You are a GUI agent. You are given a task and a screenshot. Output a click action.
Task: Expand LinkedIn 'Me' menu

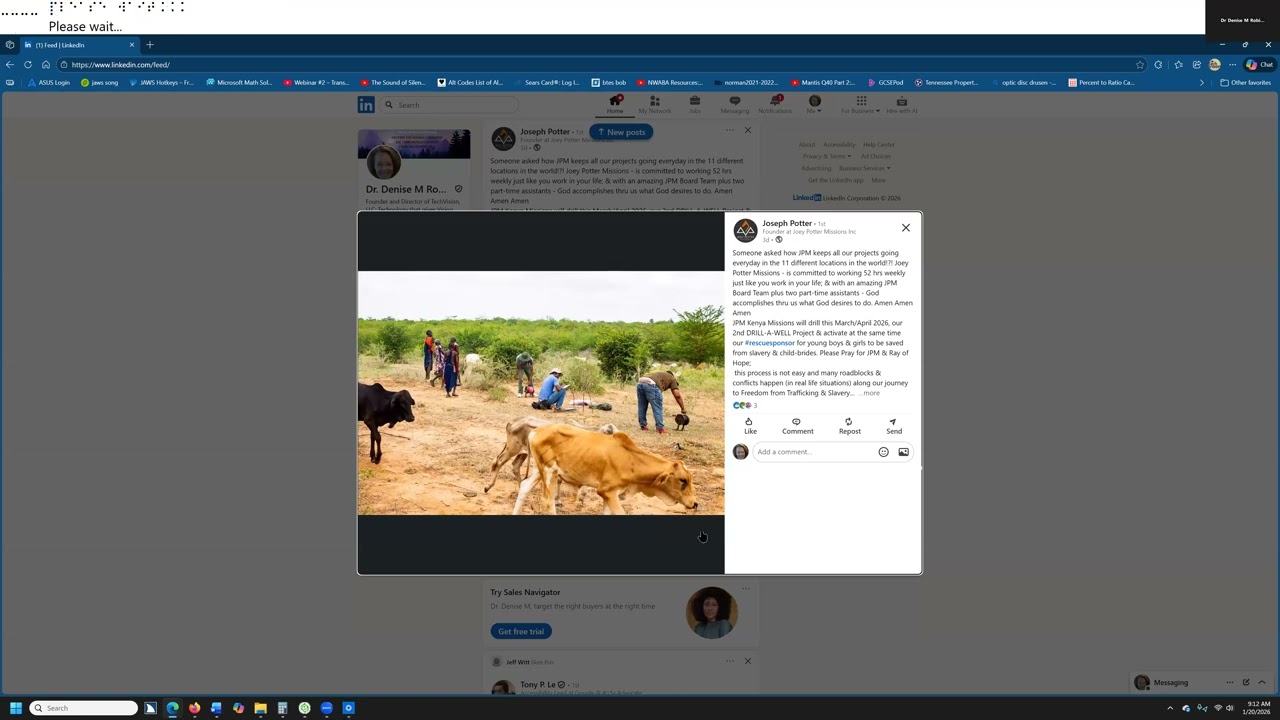pos(814,105)
